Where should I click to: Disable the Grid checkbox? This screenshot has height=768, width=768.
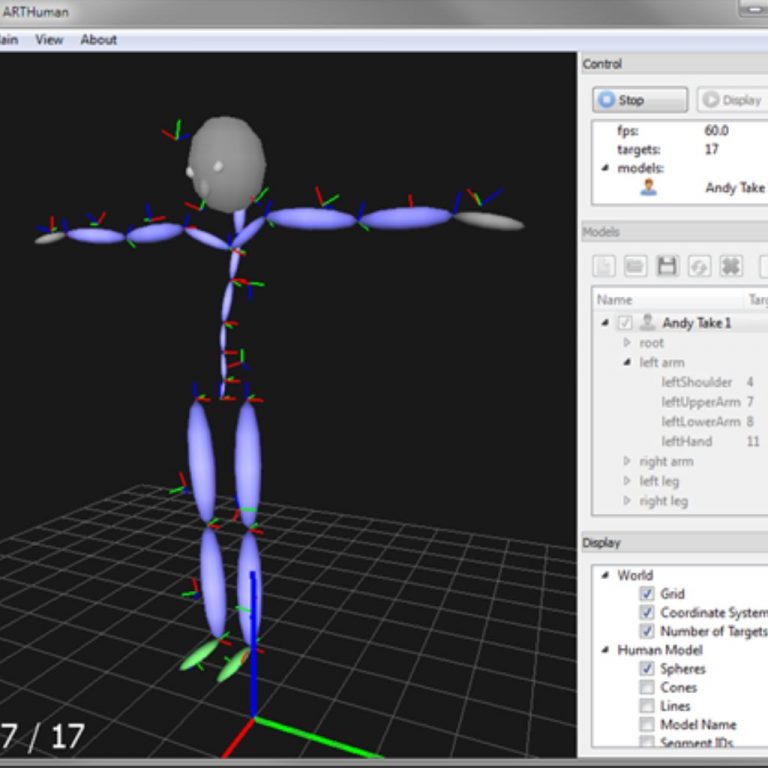(x=647, y=594)
